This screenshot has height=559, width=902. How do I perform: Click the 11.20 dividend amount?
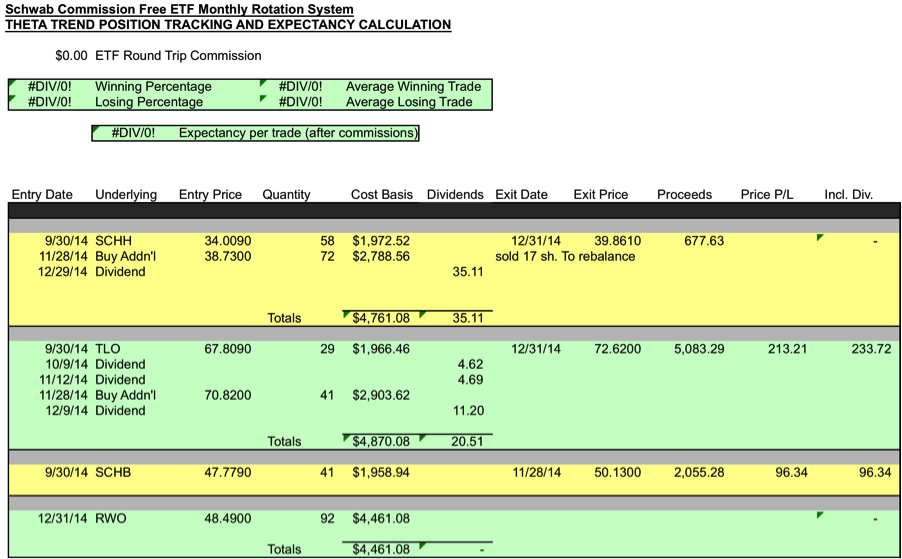point(468,411)
